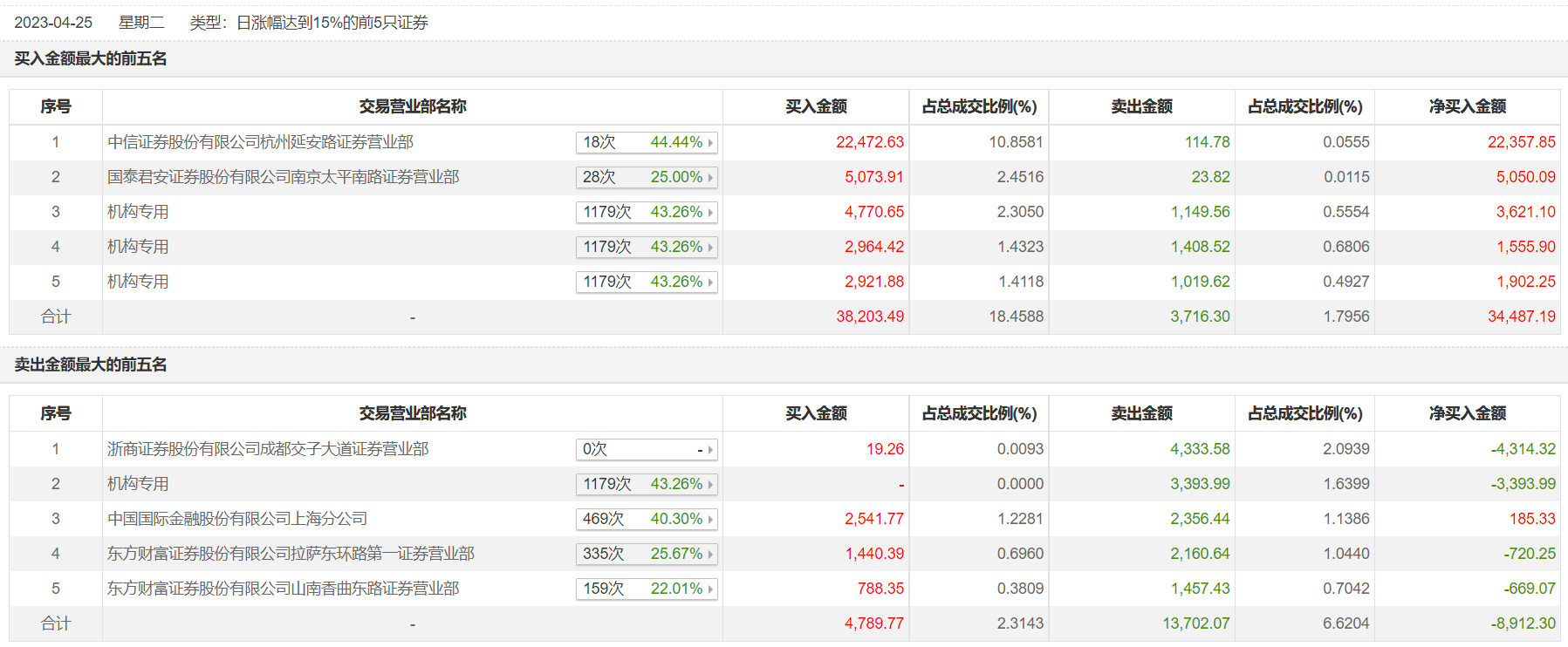Screen dimensions: 1568x647
Task: Open 东方财富拉萨东环路第一证券营业部 link
Action: 291,554
